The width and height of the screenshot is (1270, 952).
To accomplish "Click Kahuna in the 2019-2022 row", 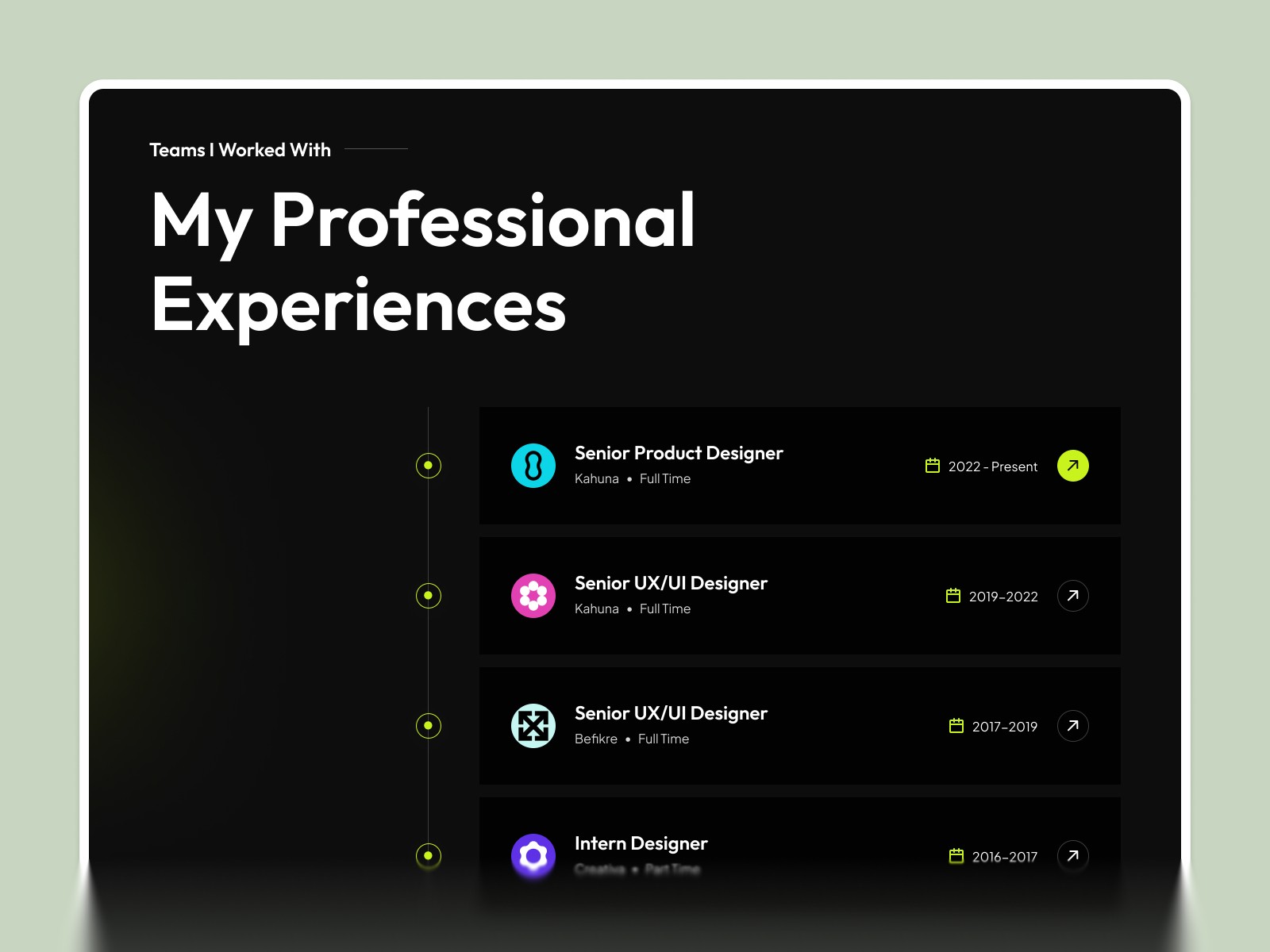I will tap(597, 609).
